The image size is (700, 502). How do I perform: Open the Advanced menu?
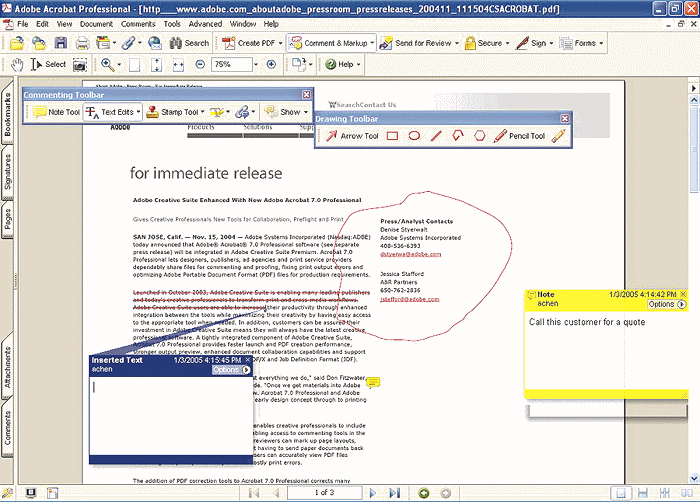tap(205, 24)
